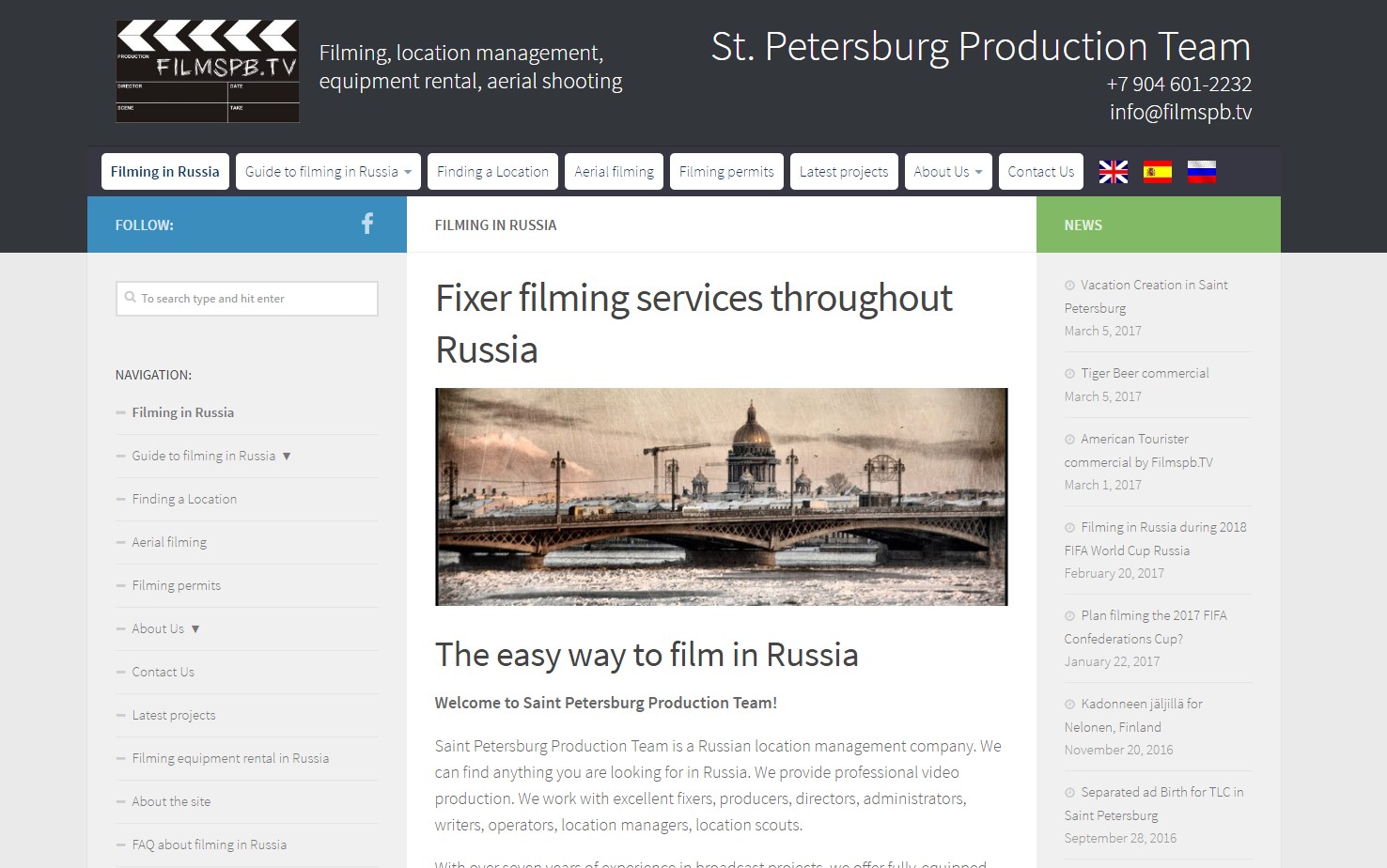The height and width of the screenshot is (868, 1387).
Task: Click the Fixer filming services throughout Russia heading
Action: [693, 323]
